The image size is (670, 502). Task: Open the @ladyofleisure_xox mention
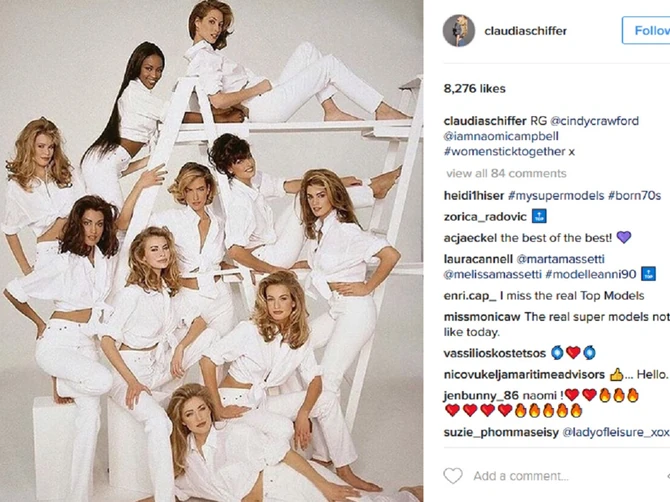(x=615, y=432)
